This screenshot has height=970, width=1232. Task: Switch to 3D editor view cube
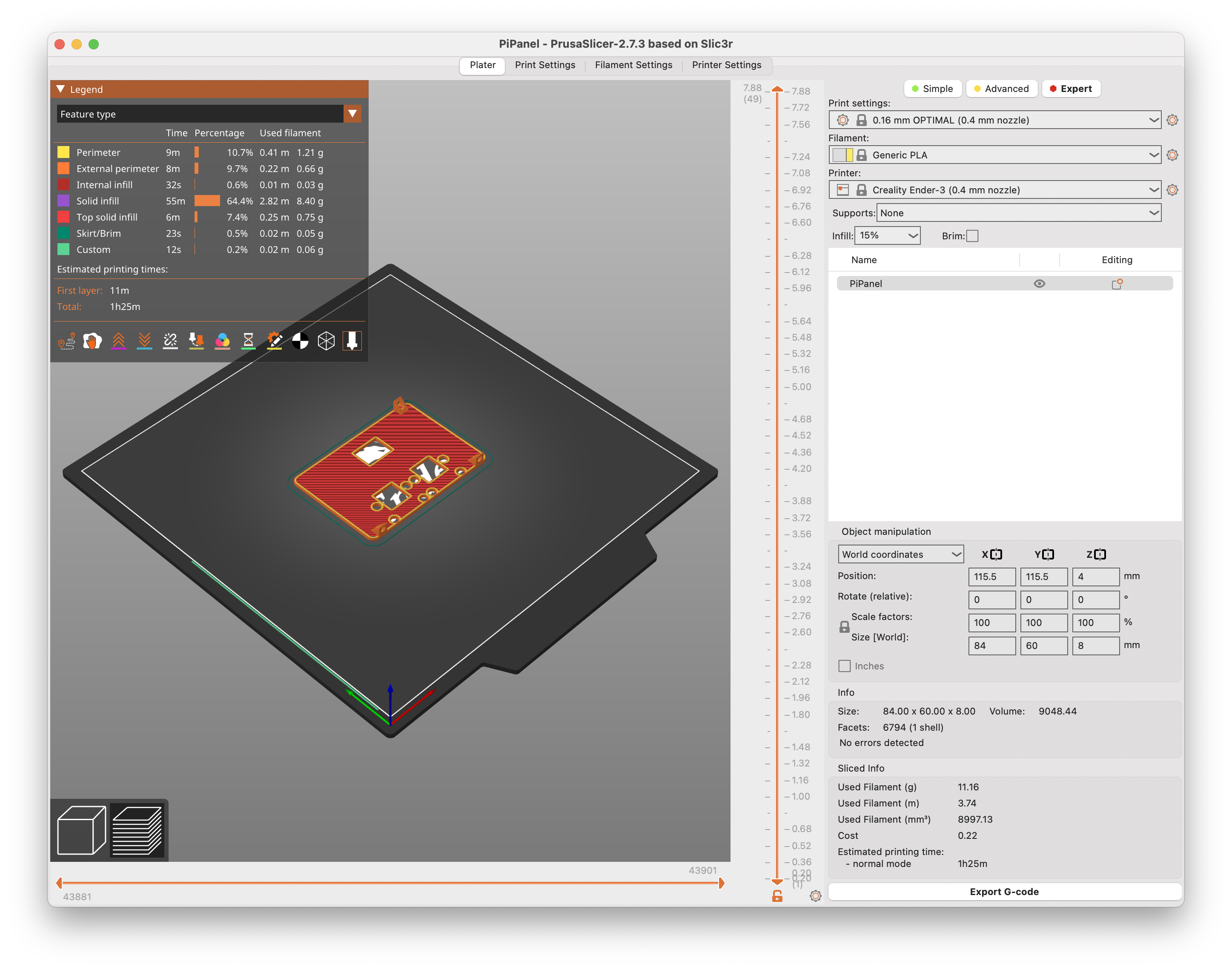pyautogui.click(x=82, y=830)
